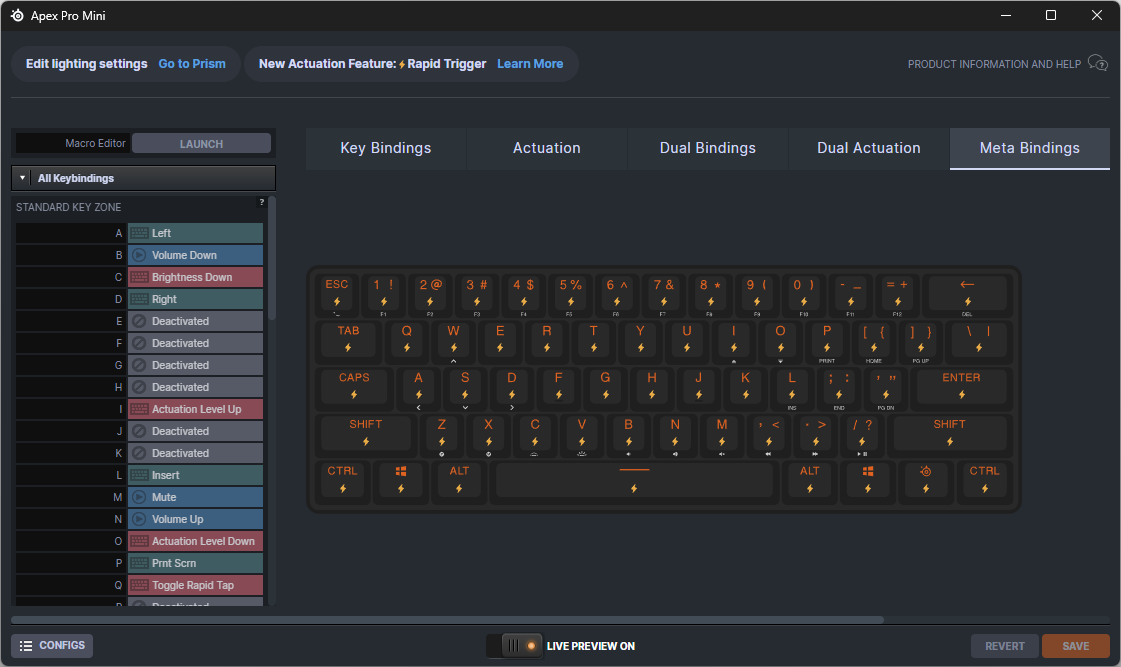Select the A key Left binding
Image resolution: width=1121 pixels, height=667 pixels.
coord(195,233)
